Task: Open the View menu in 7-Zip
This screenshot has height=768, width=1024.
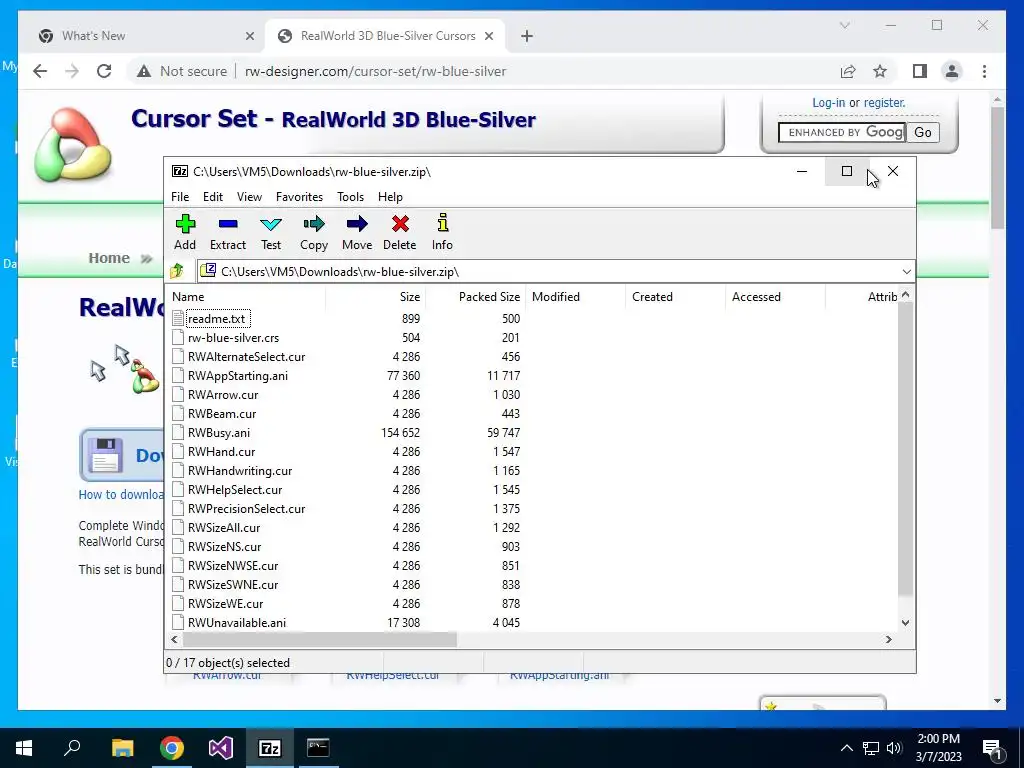Action: pos(249,197)
